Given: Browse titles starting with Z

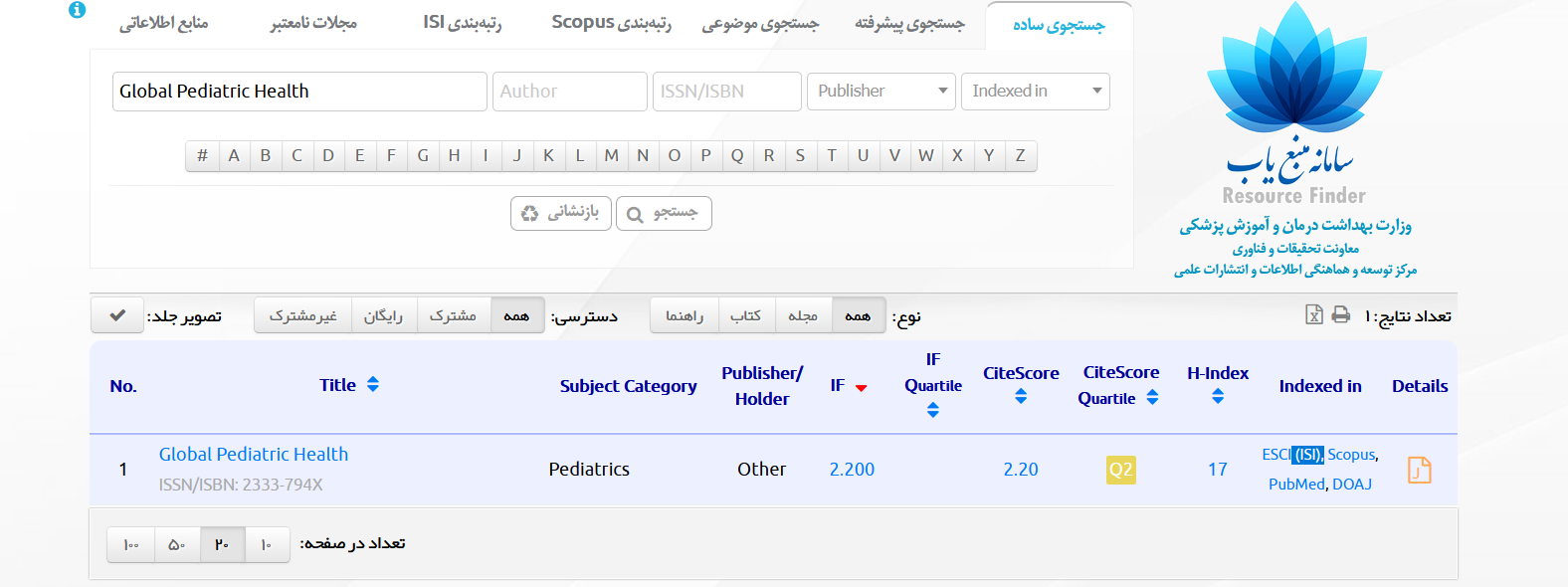Looking at the screenshot, I should tap(1020, 155).
